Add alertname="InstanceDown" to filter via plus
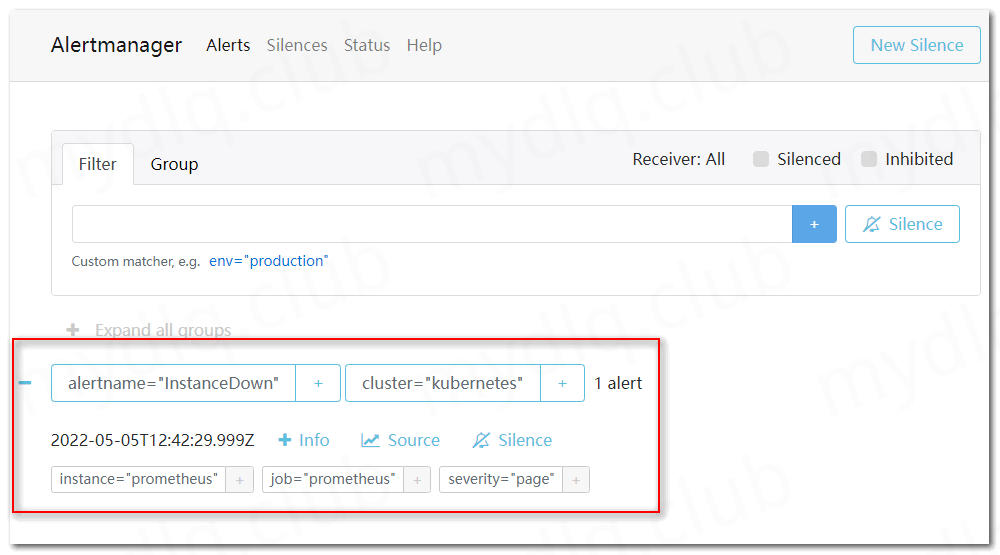The width and height of the screenshot is (1000, 555). [318, 383]
